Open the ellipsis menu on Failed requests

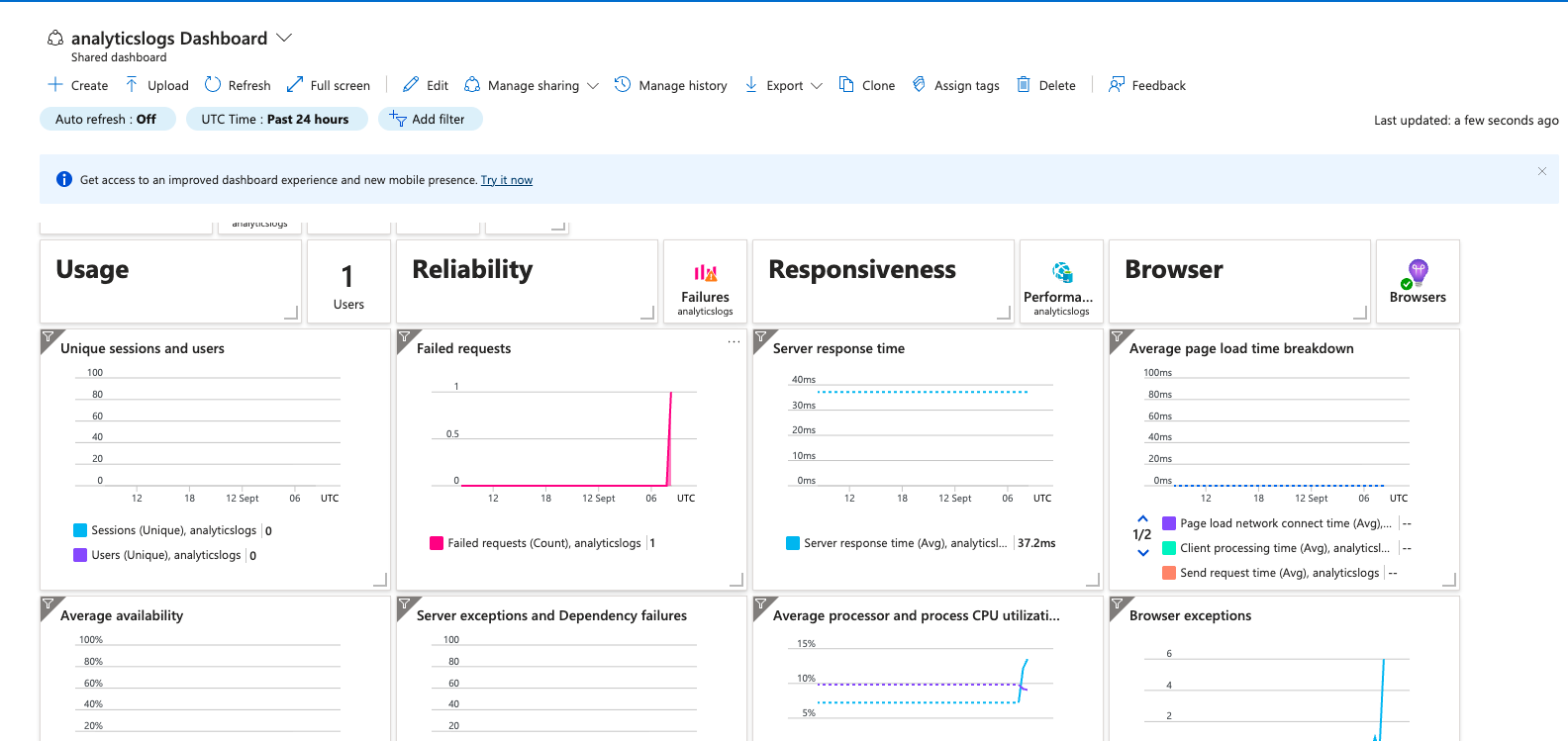[x=734, y=341]
